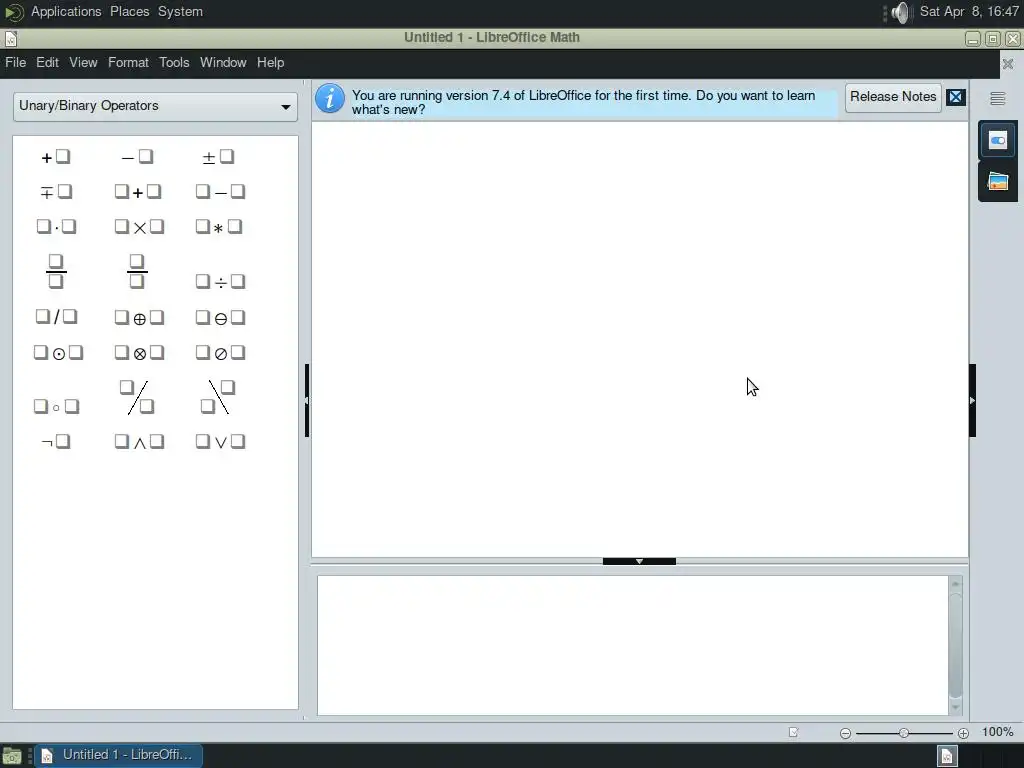Insert the small circle concatenate operator
The width and height of the screenshot is (1024, 768).
click(56, 407)
